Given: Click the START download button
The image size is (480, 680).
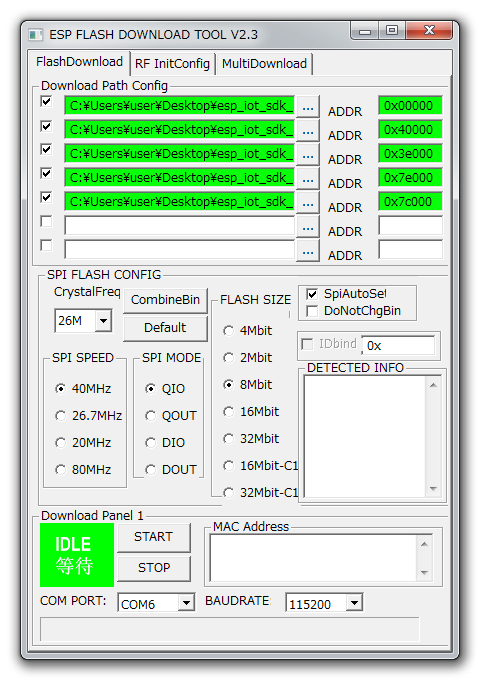Looking at the screenshot, I should 153,537.
